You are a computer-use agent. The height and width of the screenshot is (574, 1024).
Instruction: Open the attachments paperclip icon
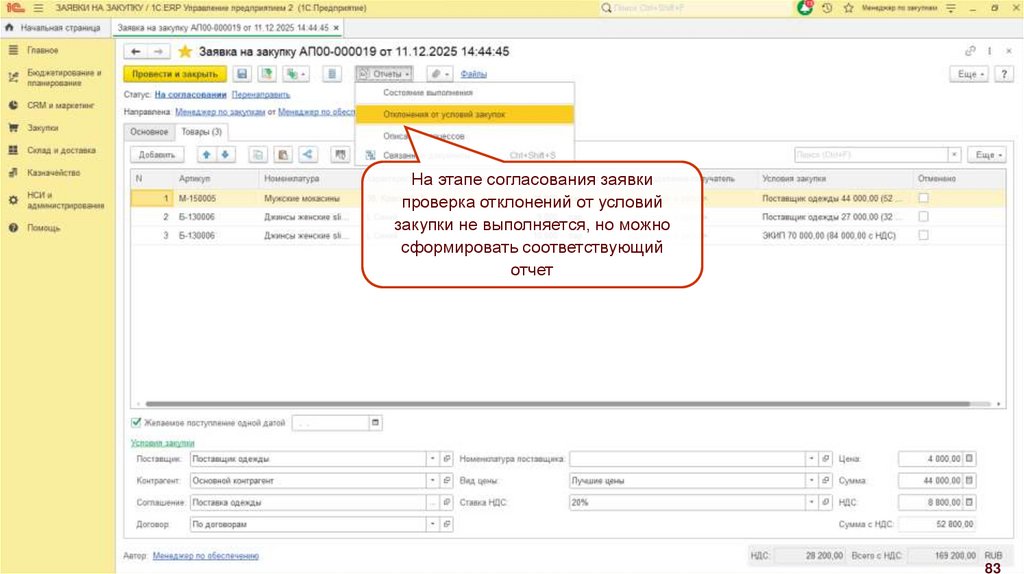click(x=435, y=74)
